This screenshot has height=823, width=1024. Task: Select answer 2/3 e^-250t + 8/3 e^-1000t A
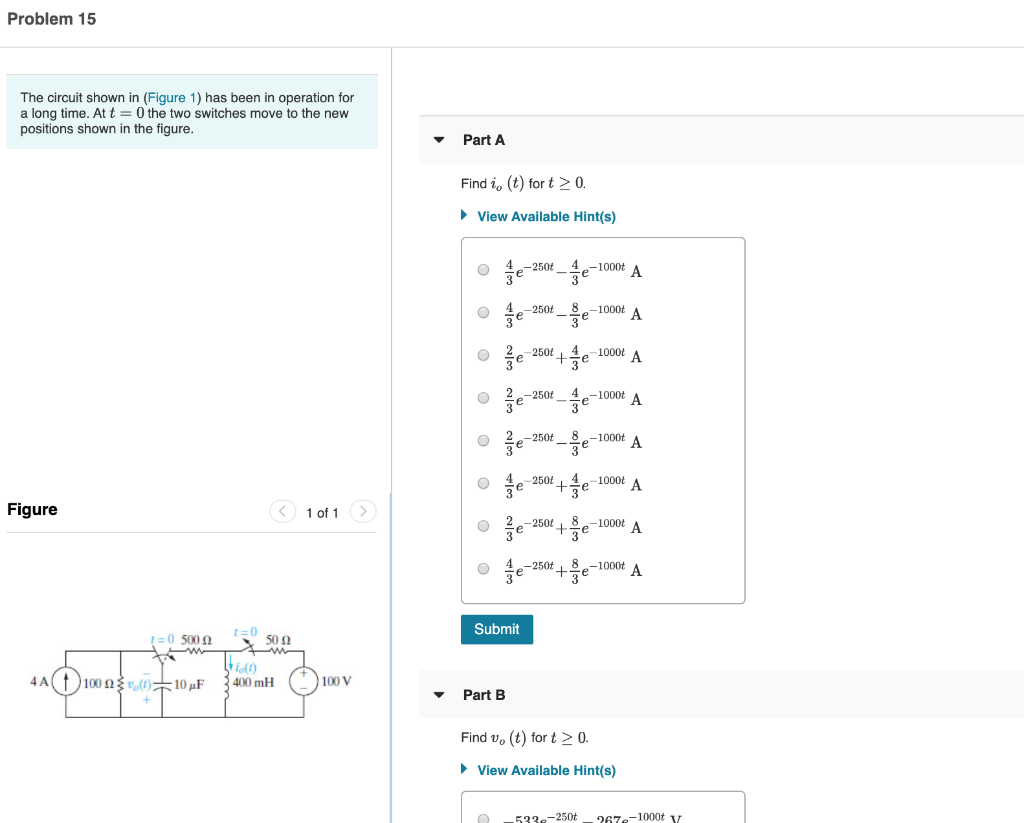click(x=483, y=526)
